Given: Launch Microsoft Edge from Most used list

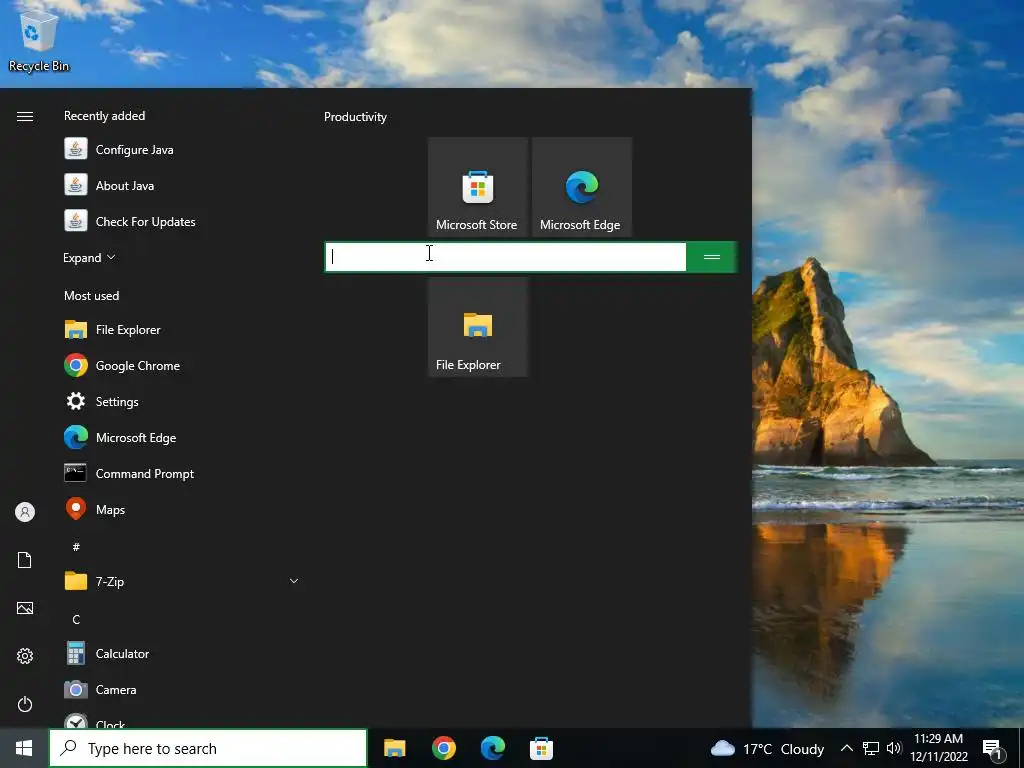Looking at the screenshot, I should tap(183, 438).
